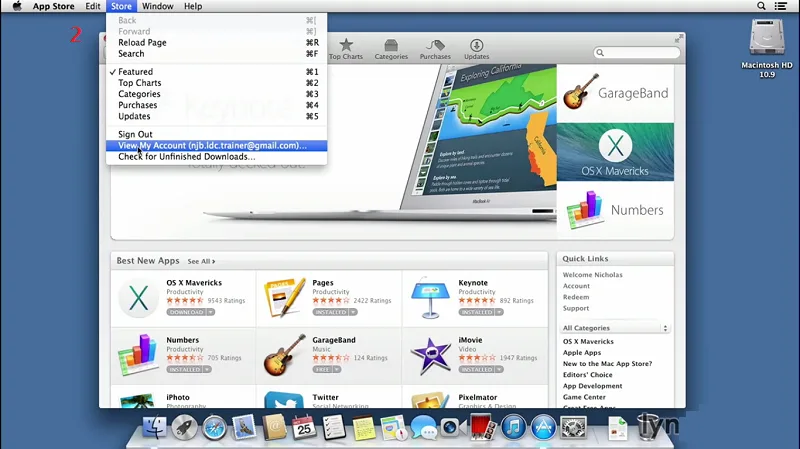Open Messages speech bubble icon in Dock

424,427
